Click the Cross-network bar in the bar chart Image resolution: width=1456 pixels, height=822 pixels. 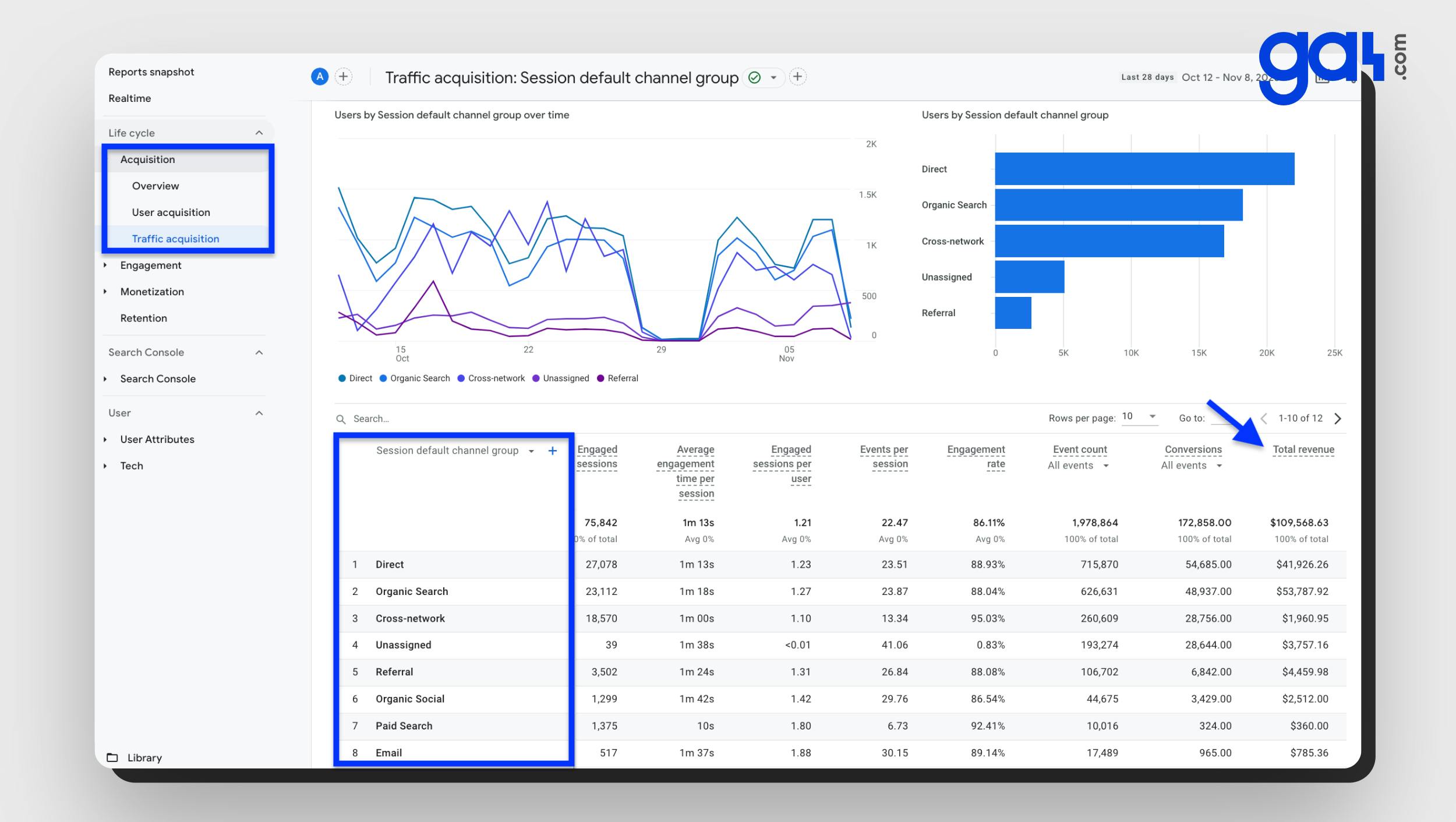pyautogui.click(x=1109, y=241)
